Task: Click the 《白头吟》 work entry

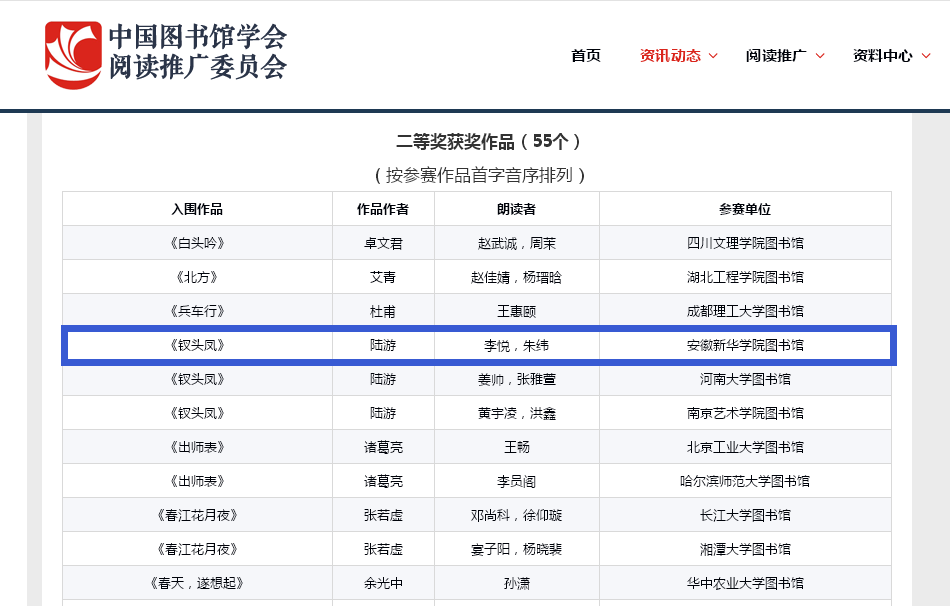Action: (x=197, y=243)
